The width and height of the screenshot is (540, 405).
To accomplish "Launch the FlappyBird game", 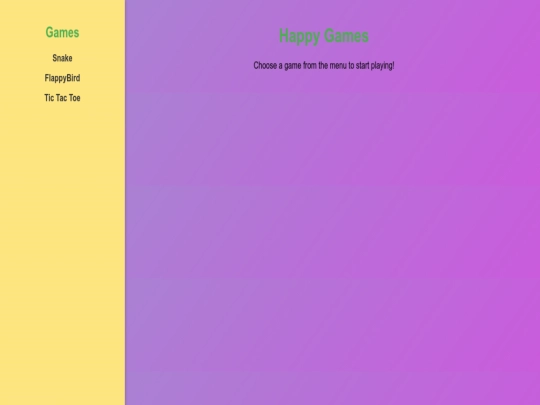I will [x=62, y=78].
